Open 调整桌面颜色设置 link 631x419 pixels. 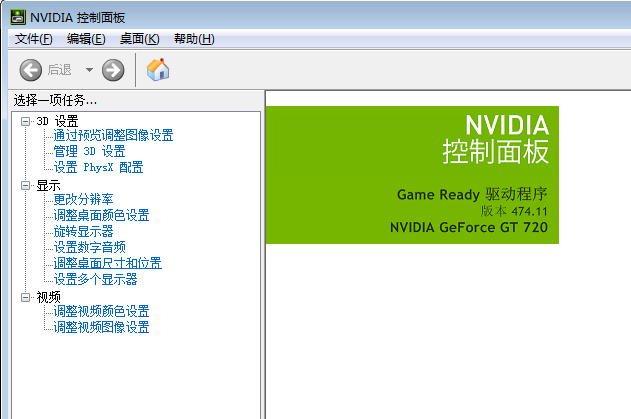tap(101, 215)
